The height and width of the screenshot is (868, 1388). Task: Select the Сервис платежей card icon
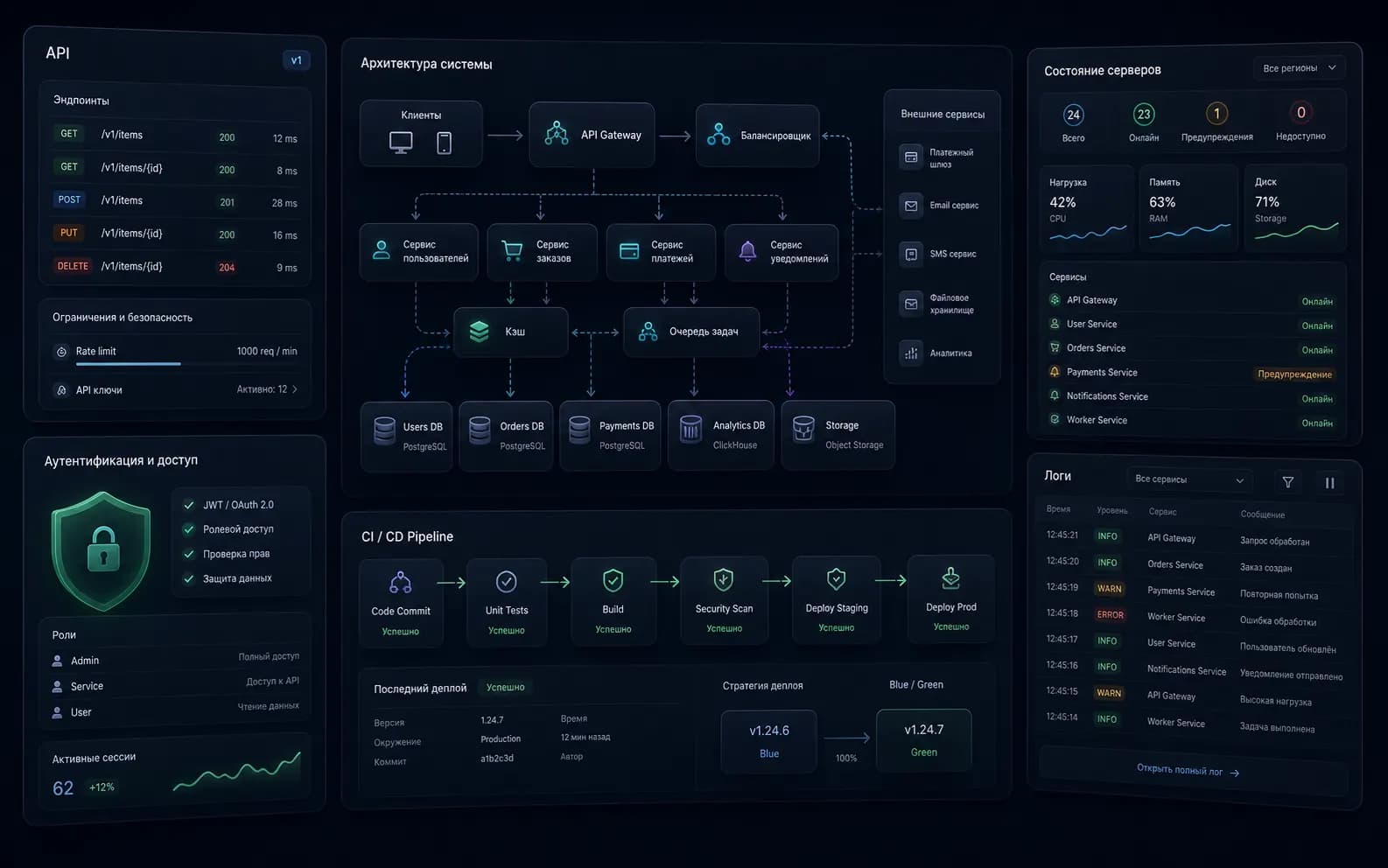[x=629, y=251]
